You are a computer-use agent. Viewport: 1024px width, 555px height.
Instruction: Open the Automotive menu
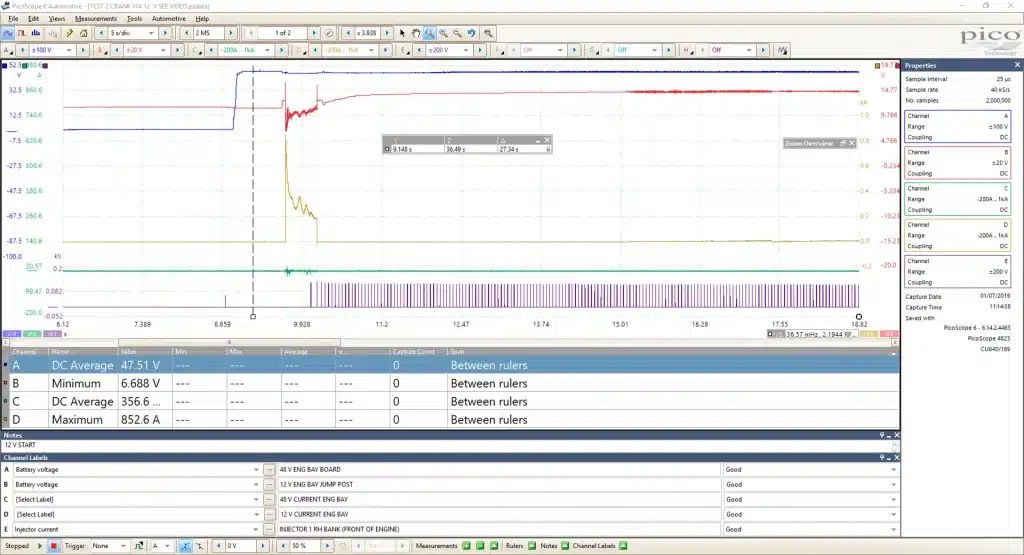click(x=168, y=19)
